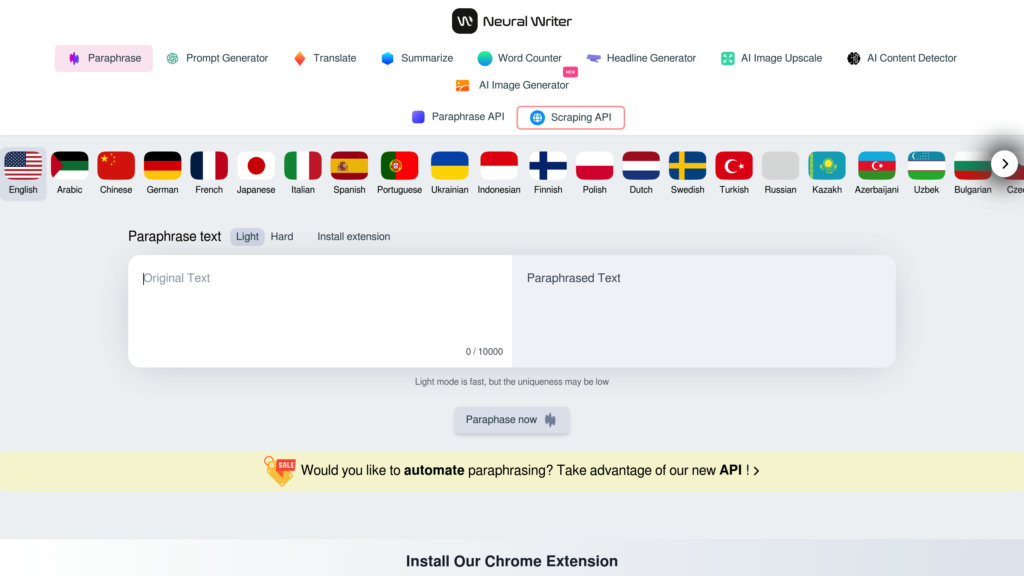This screenshot has width=1024, height=576.
Task: Focus the Original Text input area
Action: [320, 311]
